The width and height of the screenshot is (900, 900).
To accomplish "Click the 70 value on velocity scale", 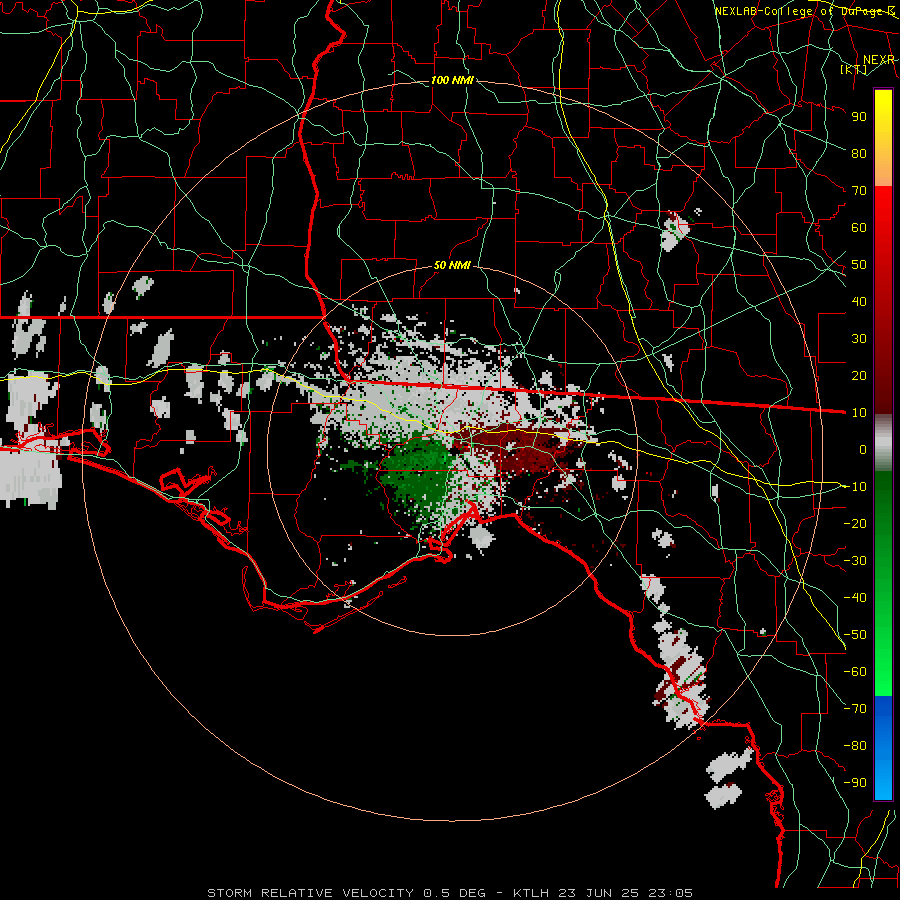I will 859,191.
